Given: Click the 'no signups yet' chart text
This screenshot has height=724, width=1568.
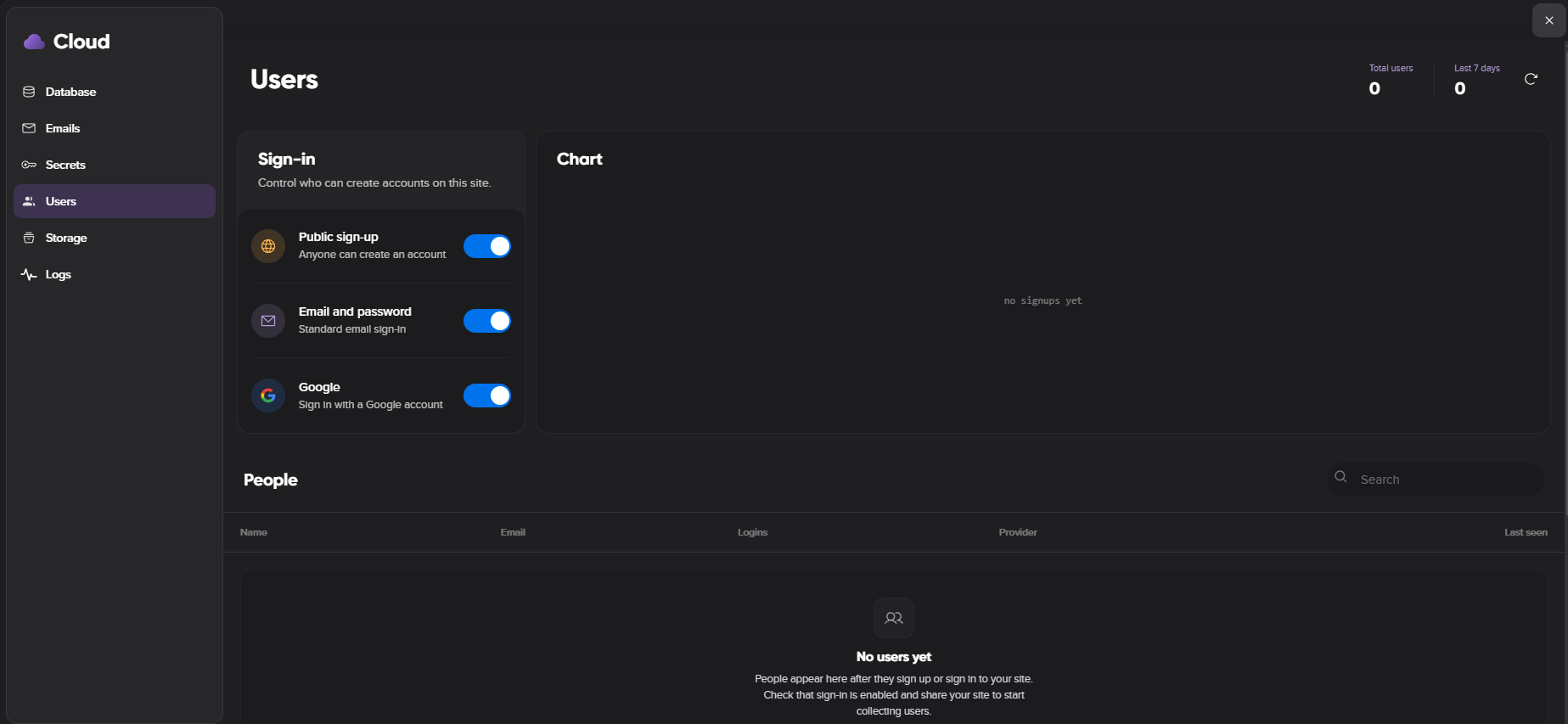Looking at the screenshot, I should click(1043, 300).
